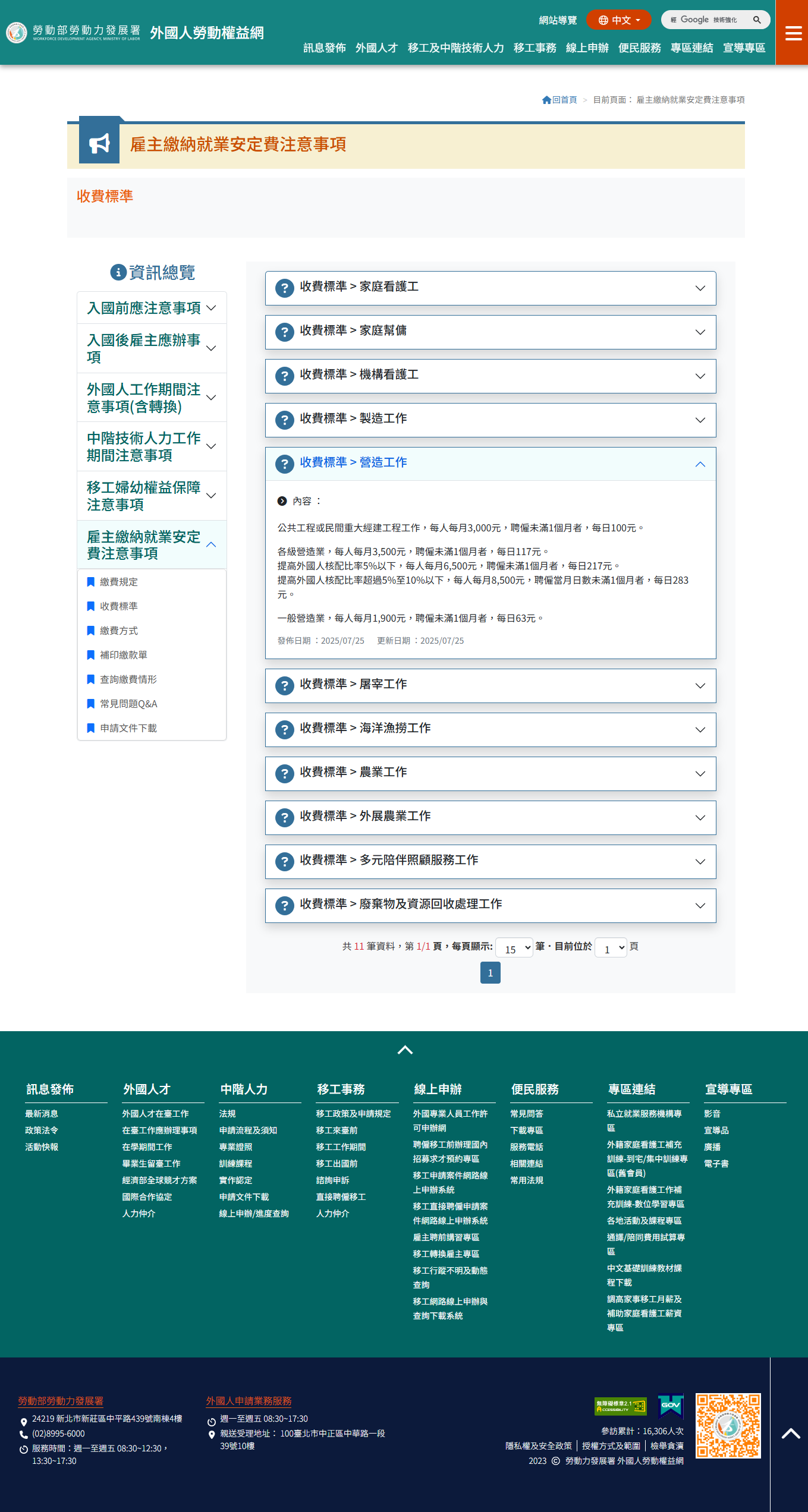The image size is (808, 1512).
Task: Open the items-per-page dropdown showing 15
Action: 514,947
